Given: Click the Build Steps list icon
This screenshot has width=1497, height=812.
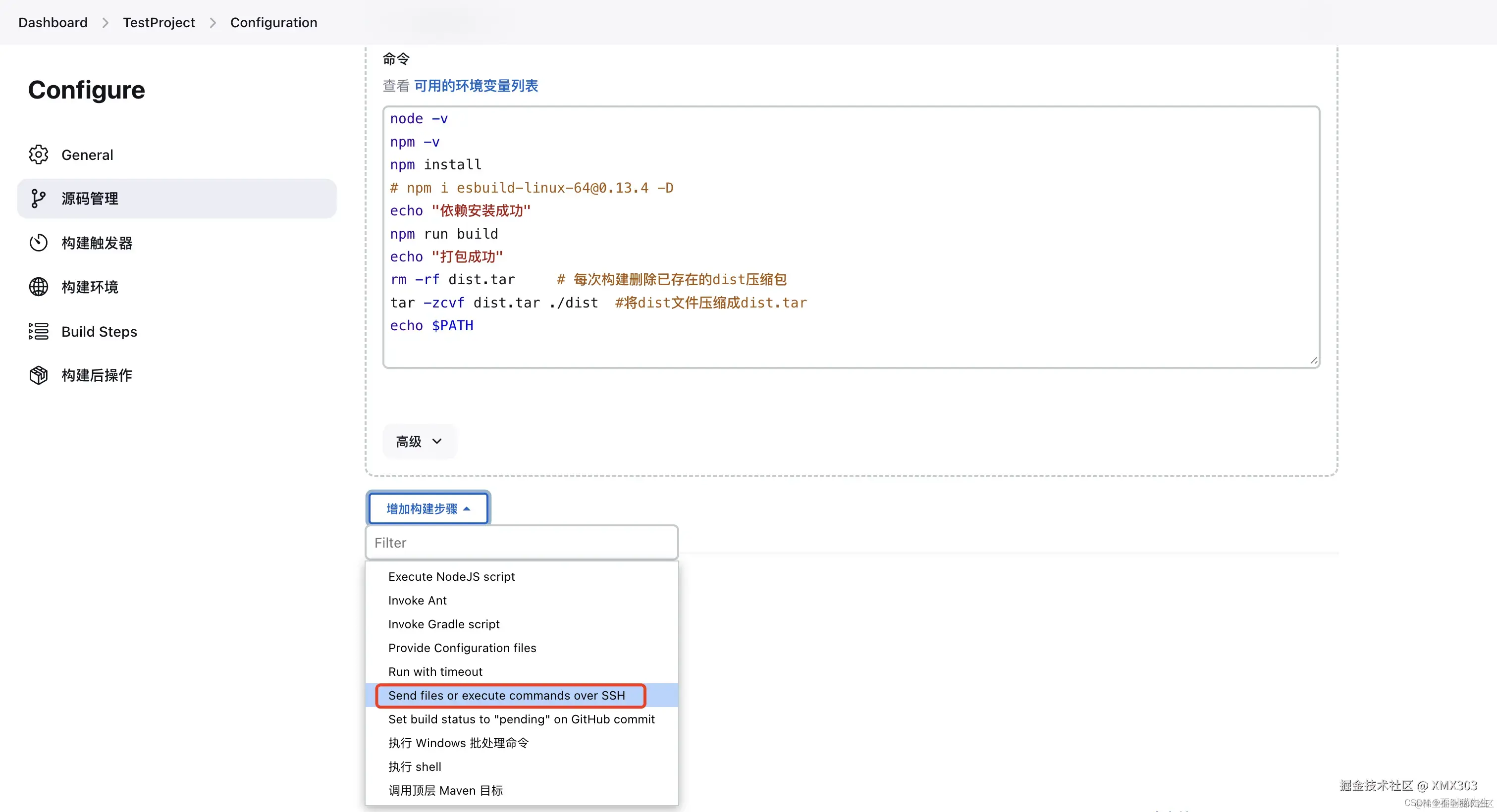Looking at the screenshot, I should tap(38, 331).
